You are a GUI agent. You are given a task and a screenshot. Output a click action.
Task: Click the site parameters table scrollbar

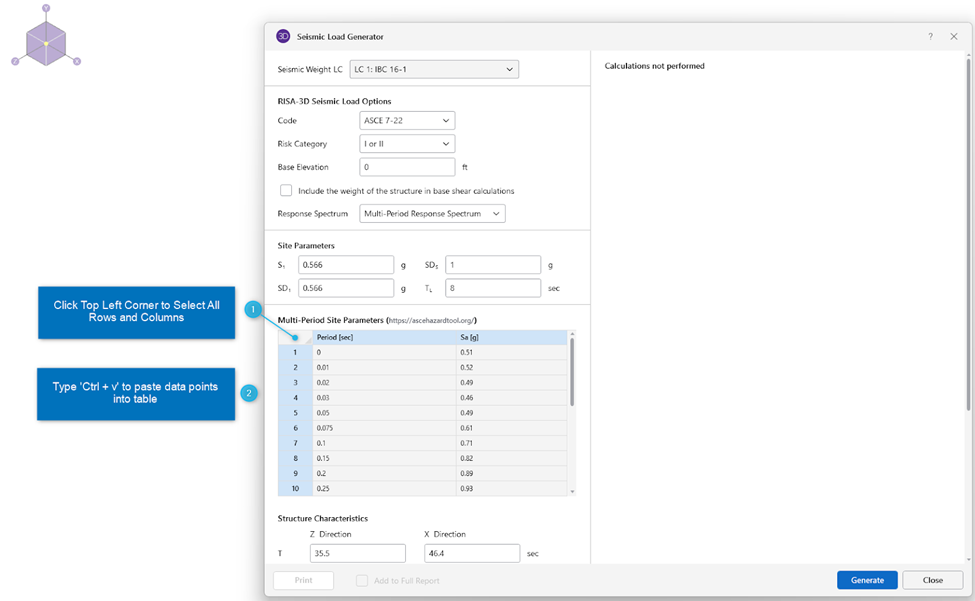572,370
